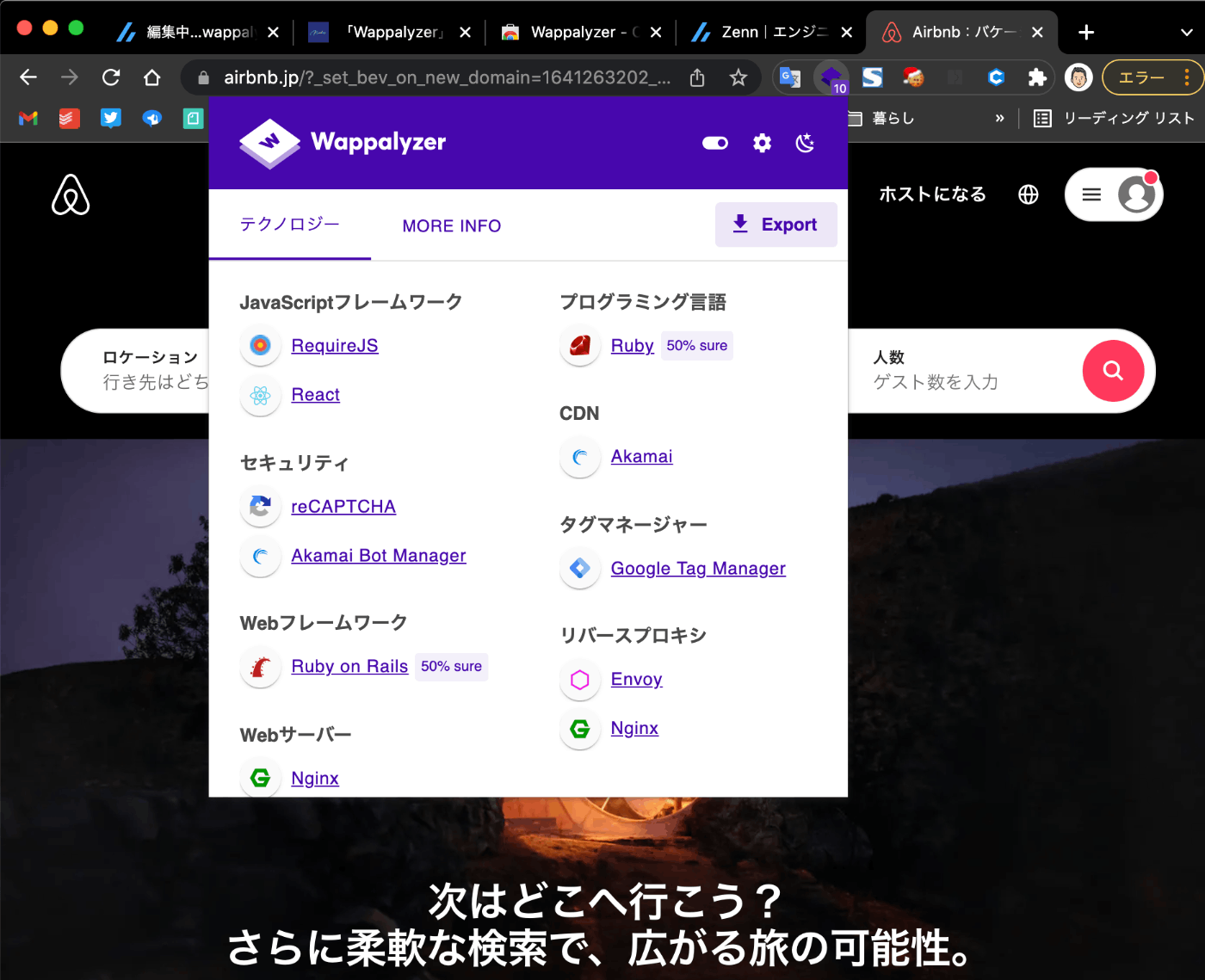Click the Akamai CDN icon
The width and height of the screenshot is (1205, 980).
tap(580, 457)
